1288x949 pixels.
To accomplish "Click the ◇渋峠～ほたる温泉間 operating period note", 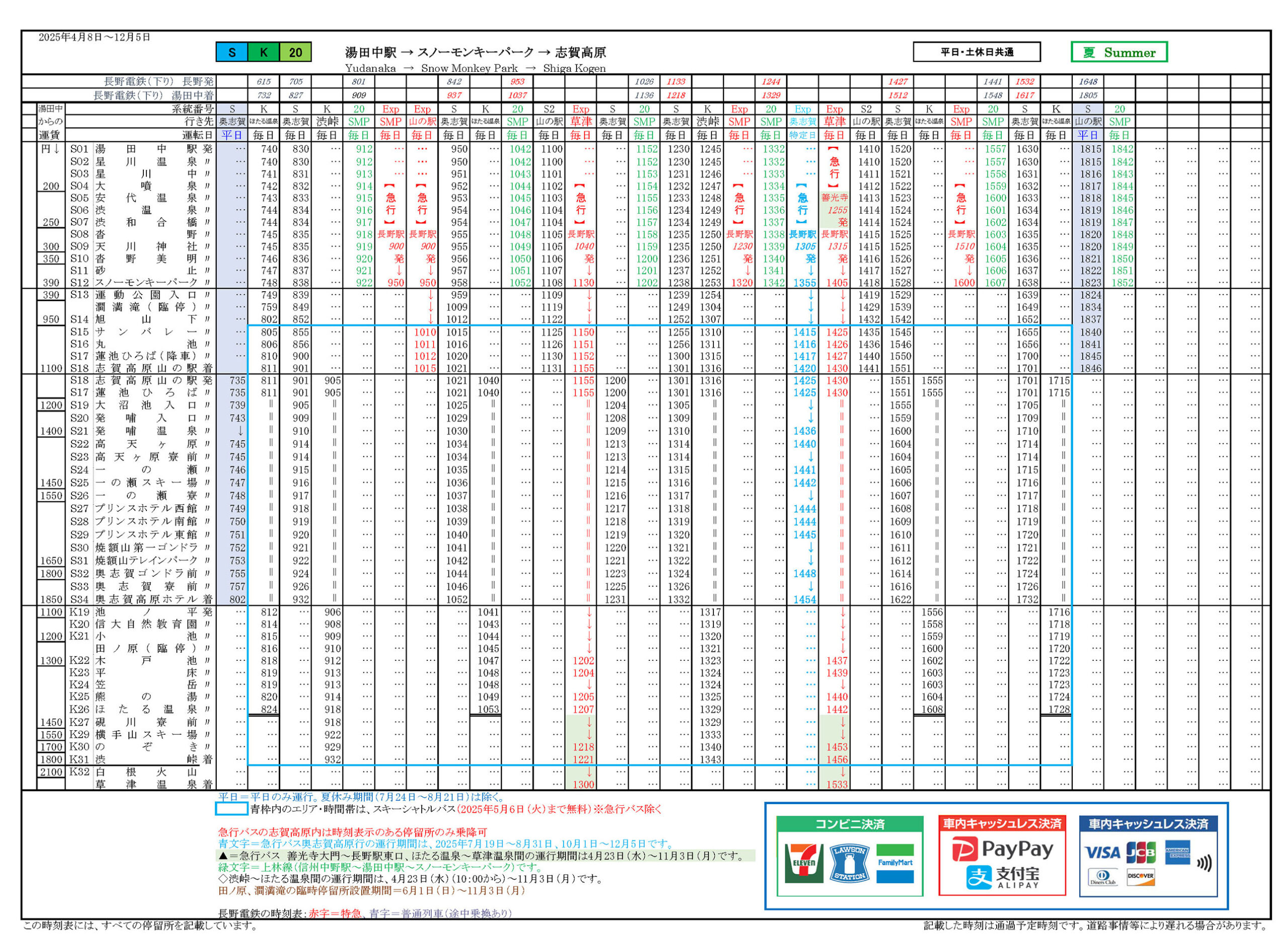I will pyautogui.click(x=411, y=879).
